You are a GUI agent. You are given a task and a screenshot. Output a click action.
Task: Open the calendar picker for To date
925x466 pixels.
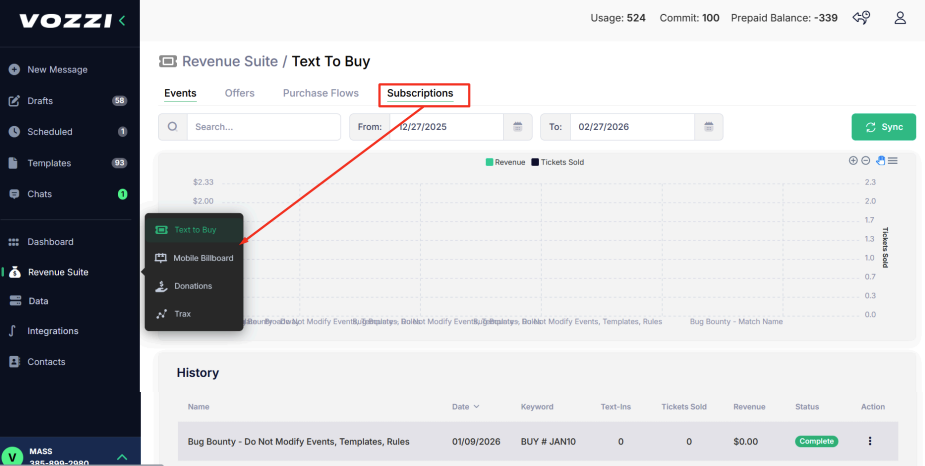pyautogui.click(x=708, y=127)
